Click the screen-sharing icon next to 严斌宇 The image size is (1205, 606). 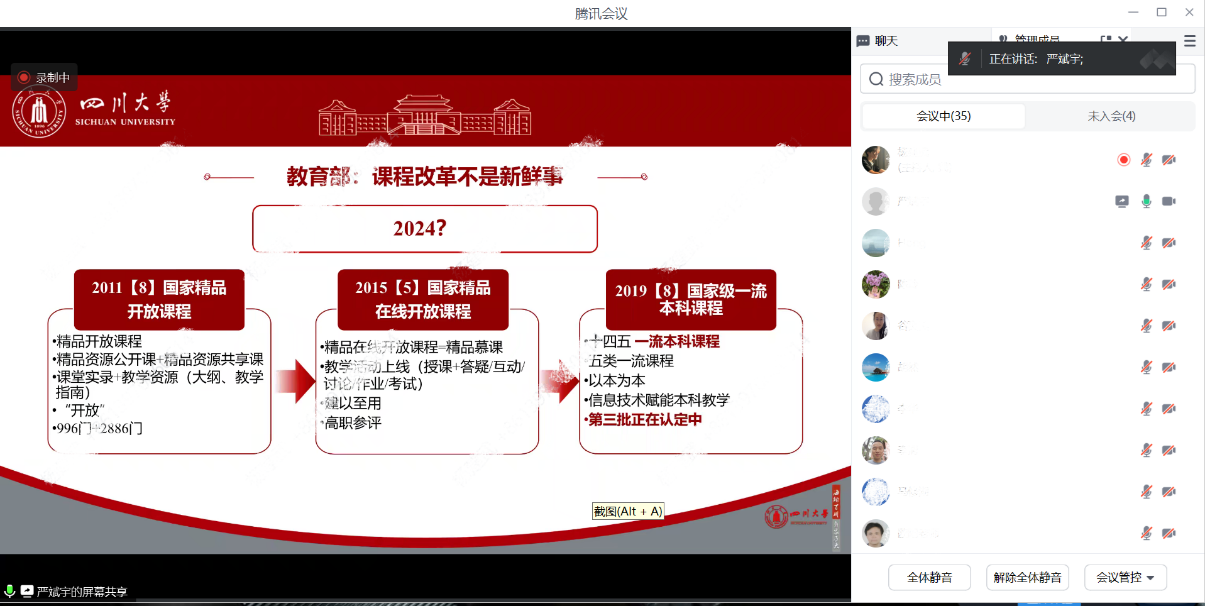[1121, 201]
